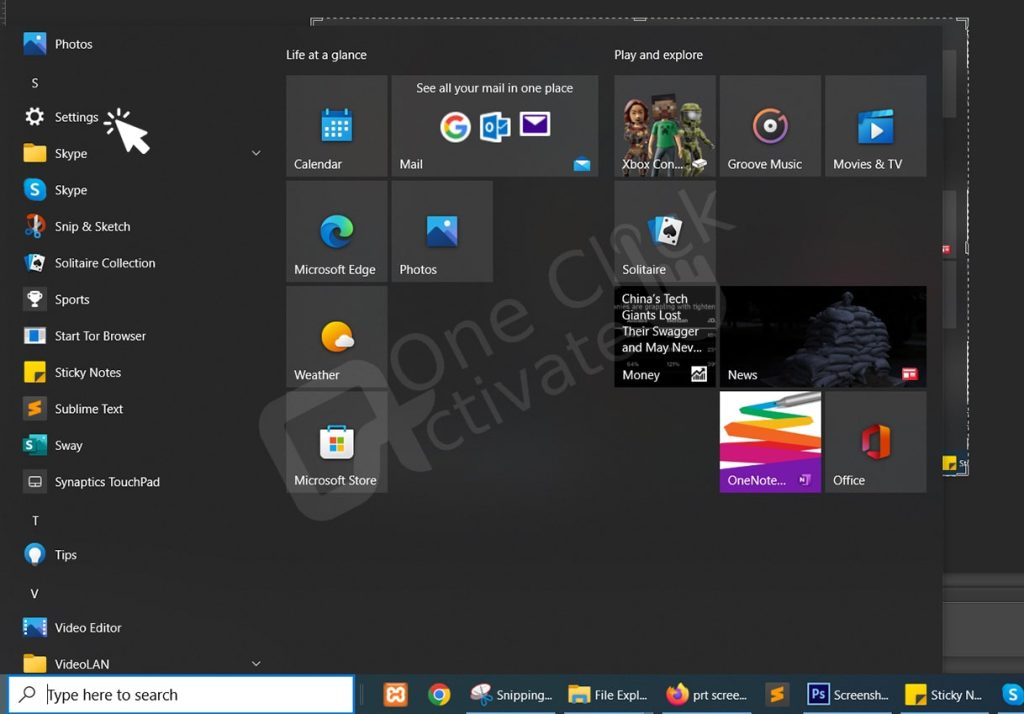This screenshot has height=714, width=1024.
Task: Rename the Life at a glance group
Action: pyautogui.click(x=326, y=55)
